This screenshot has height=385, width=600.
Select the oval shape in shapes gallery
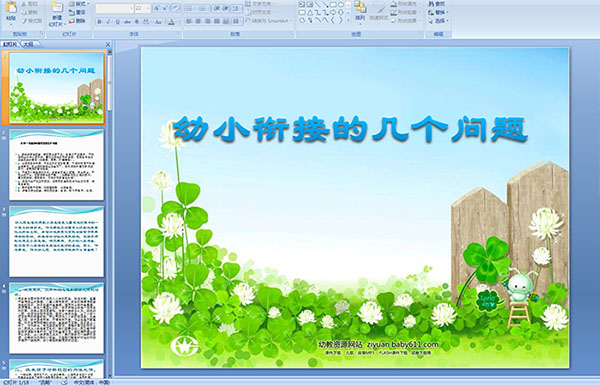(x=341, y=4)
